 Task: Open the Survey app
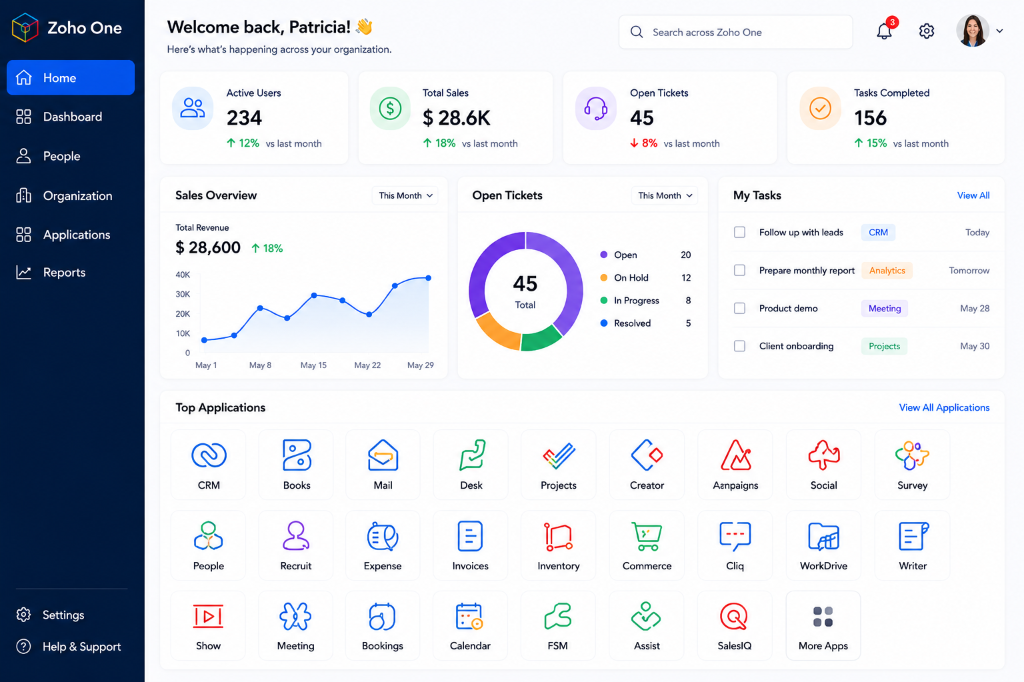912,464
